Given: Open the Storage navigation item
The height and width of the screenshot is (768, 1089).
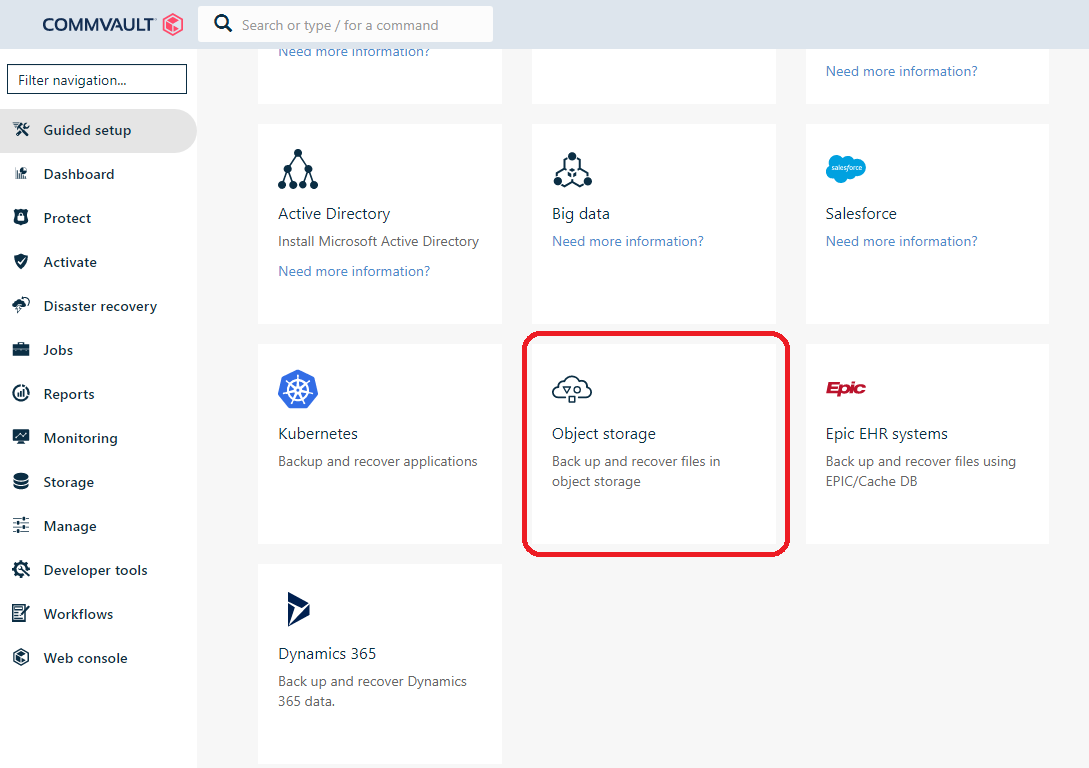Looking at the screenshot, I should [x=68, y=482].
